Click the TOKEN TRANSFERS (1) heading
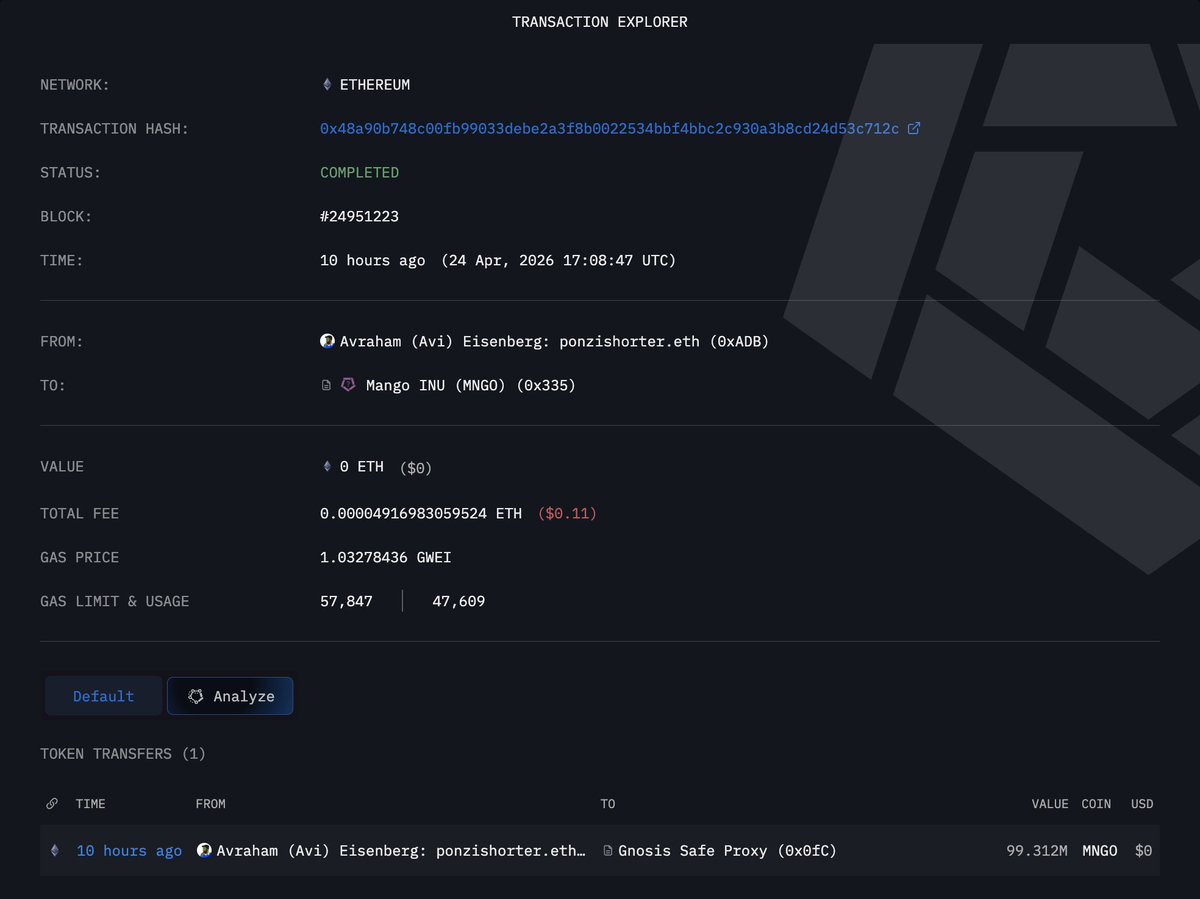Screen dimensions: 1200x899 tap(123, 754)
